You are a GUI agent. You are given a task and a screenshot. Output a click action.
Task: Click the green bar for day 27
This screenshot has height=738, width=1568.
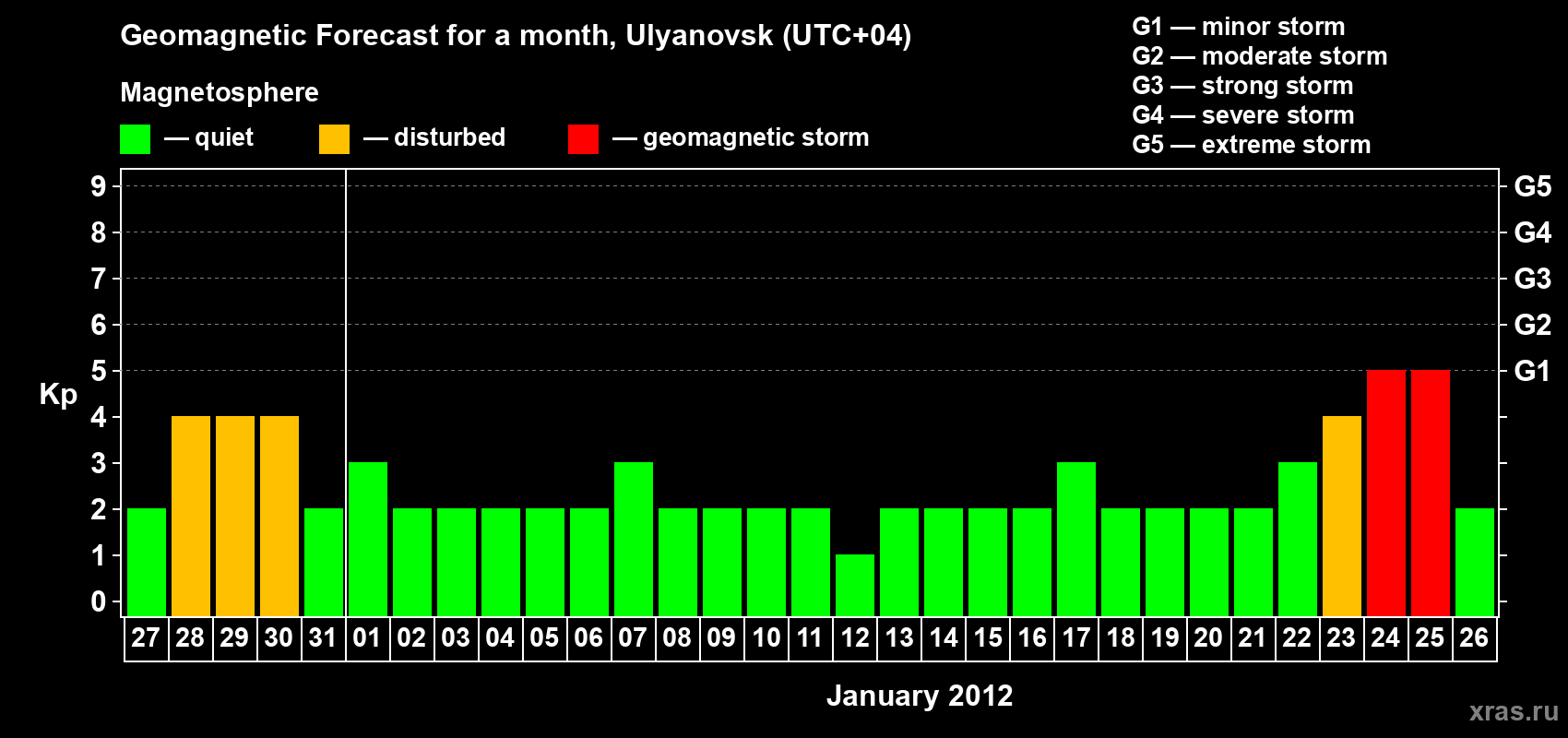pos(147,562)
